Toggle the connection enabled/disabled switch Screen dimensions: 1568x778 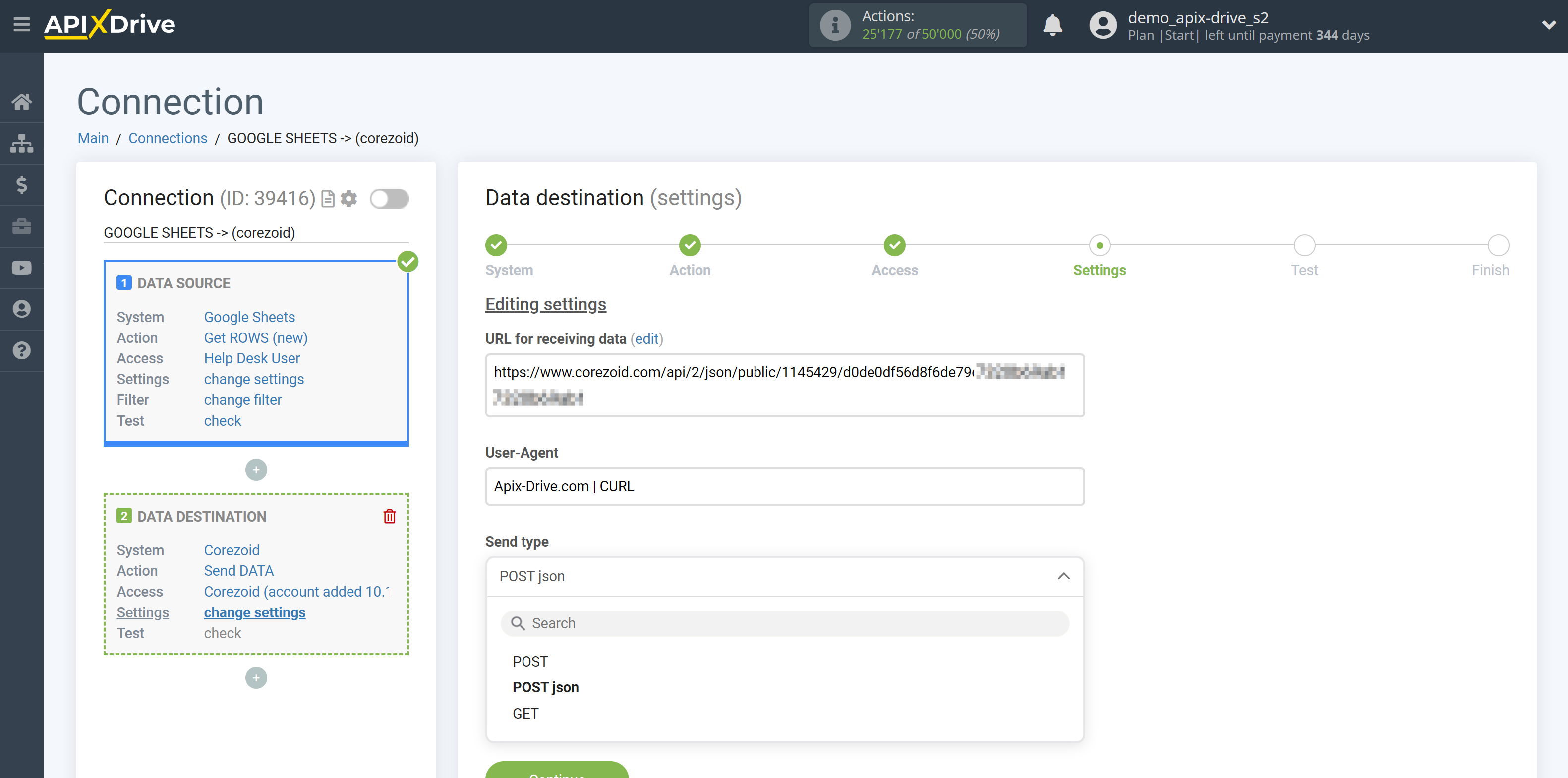389,199
